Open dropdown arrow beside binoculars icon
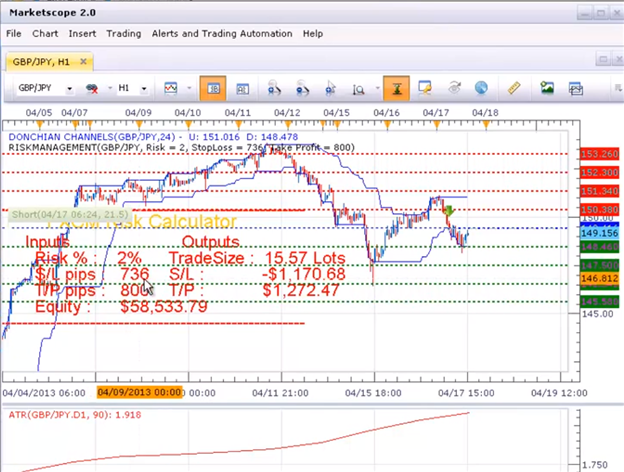The height and width of the screenshot is (472, 624). pos(109,88)
